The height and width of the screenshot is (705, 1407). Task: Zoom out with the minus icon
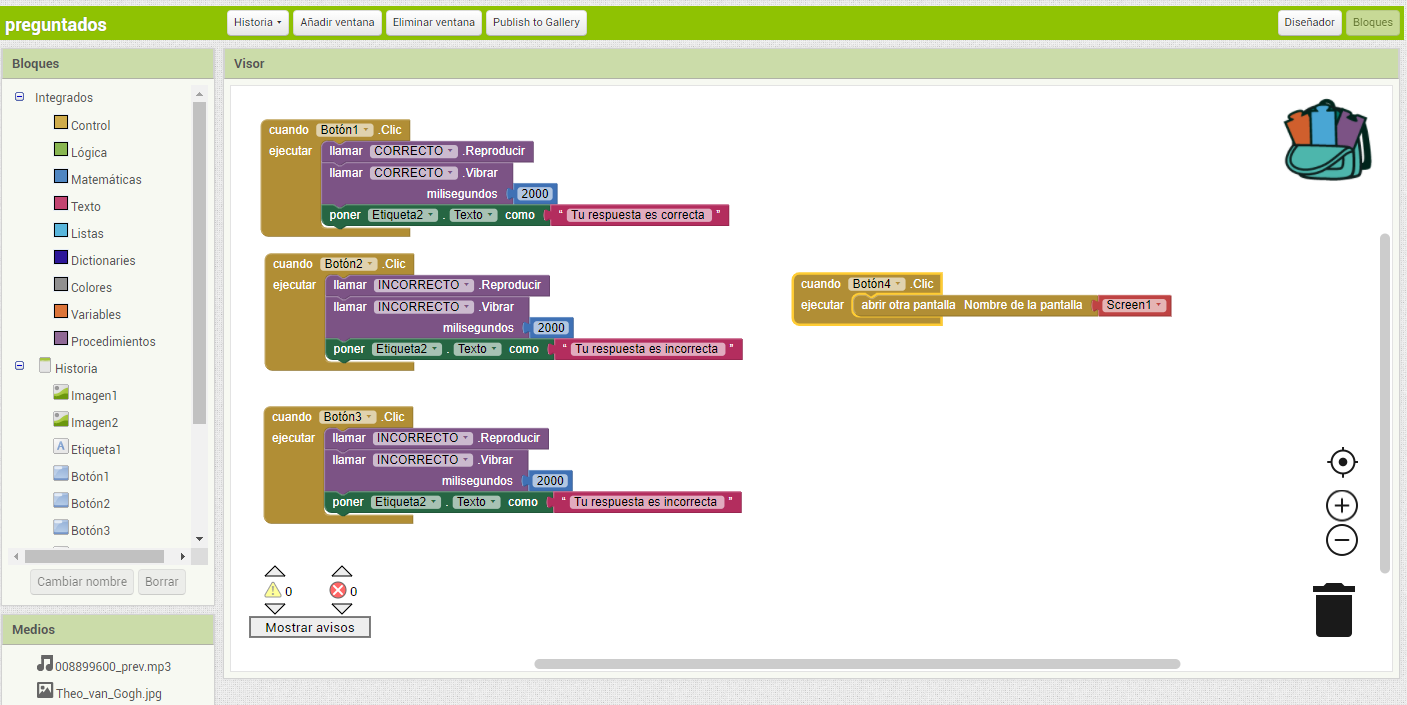[x=1342, y=540]
